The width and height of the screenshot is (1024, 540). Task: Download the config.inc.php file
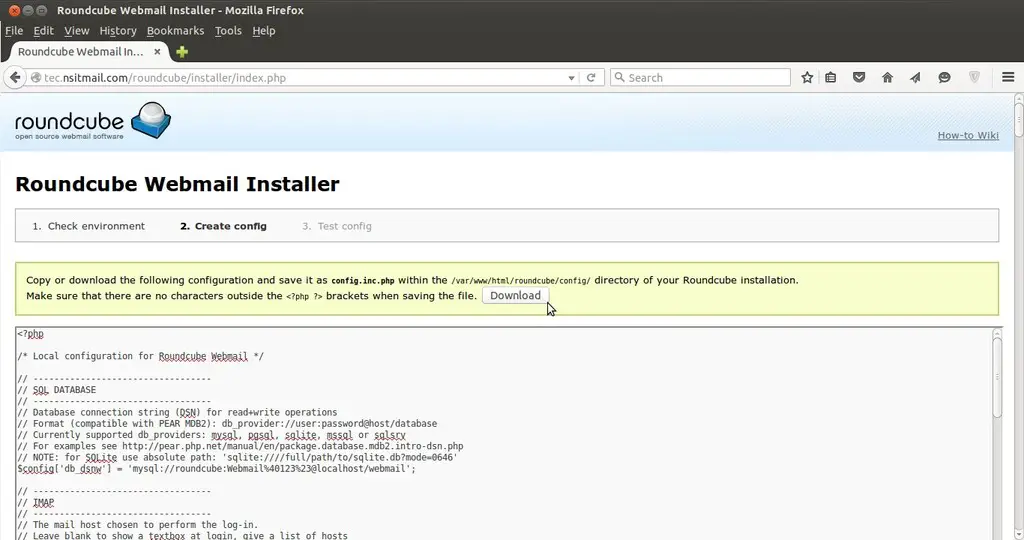[x=515, y=295]
